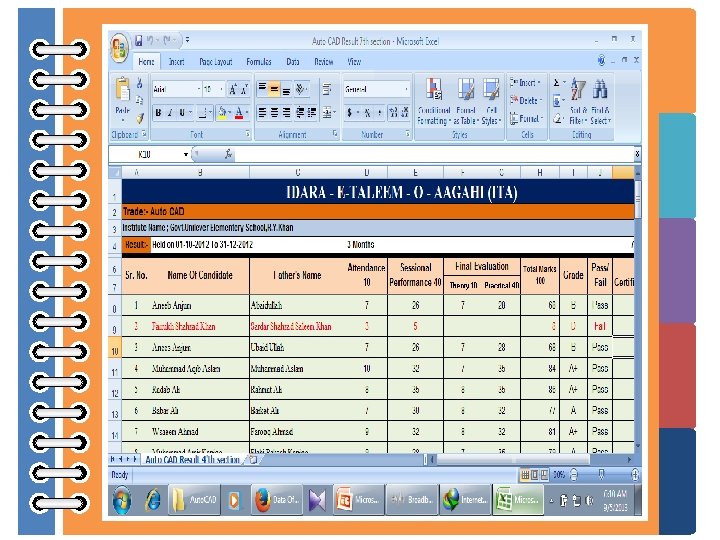Click the zoom slider handle

click(602, 474)
